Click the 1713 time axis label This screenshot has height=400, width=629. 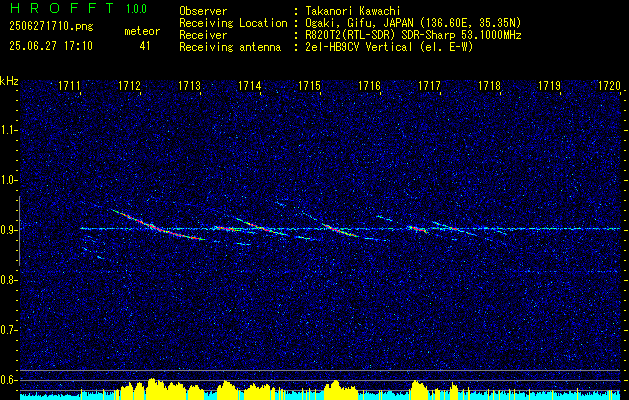[189, 85]
